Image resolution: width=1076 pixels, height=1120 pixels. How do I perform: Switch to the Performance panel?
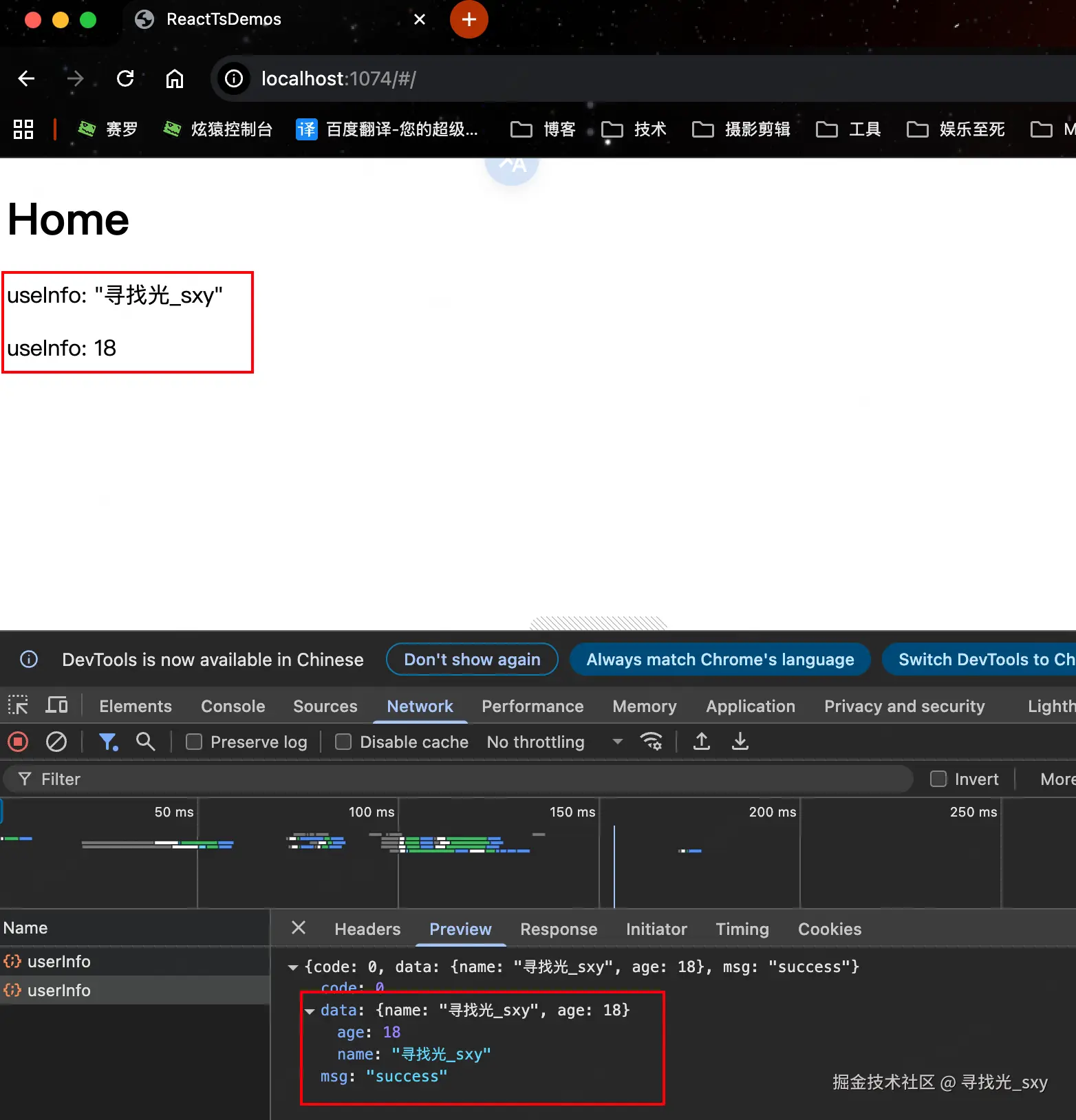point(532,706)
